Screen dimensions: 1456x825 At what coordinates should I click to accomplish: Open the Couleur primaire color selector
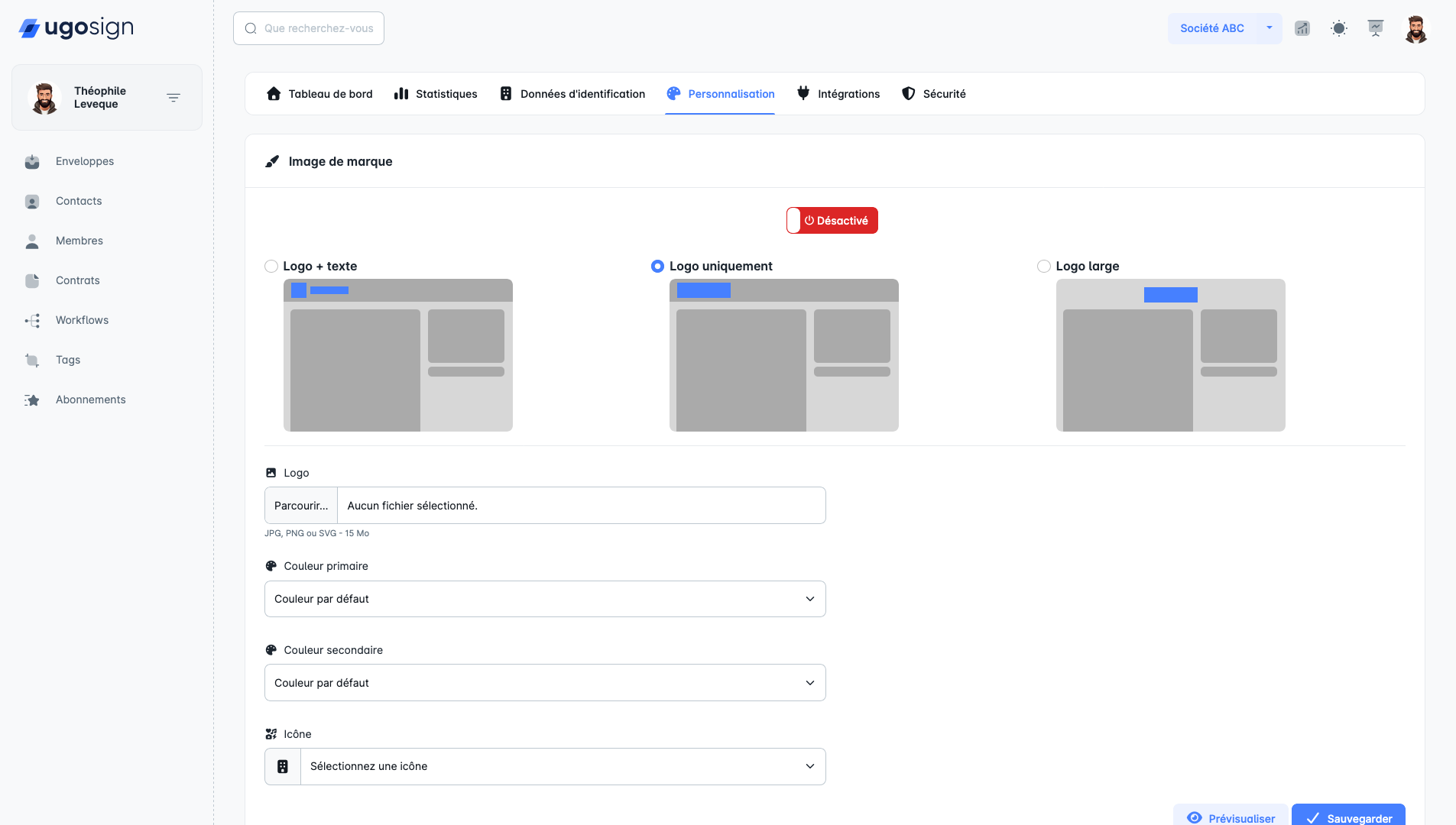coord(544,599)
